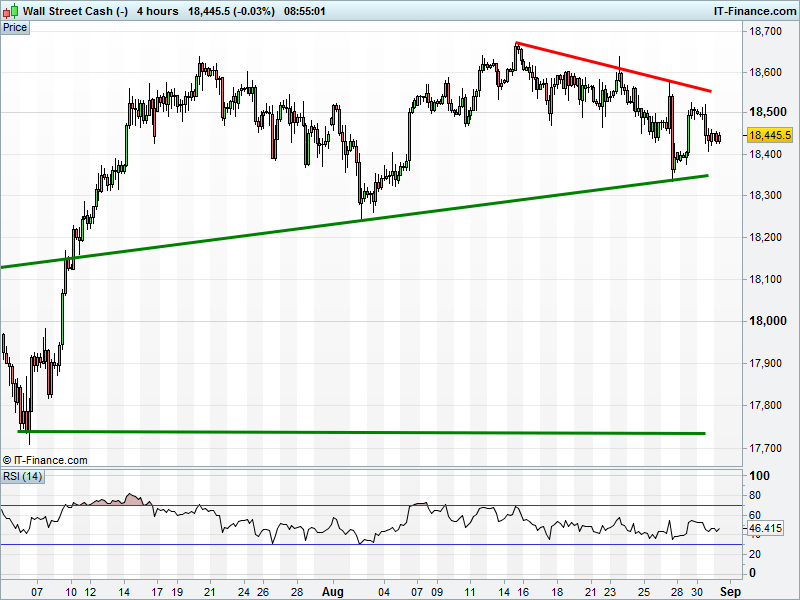Click the IT-Finance.com label at top right

coord(754,11)
